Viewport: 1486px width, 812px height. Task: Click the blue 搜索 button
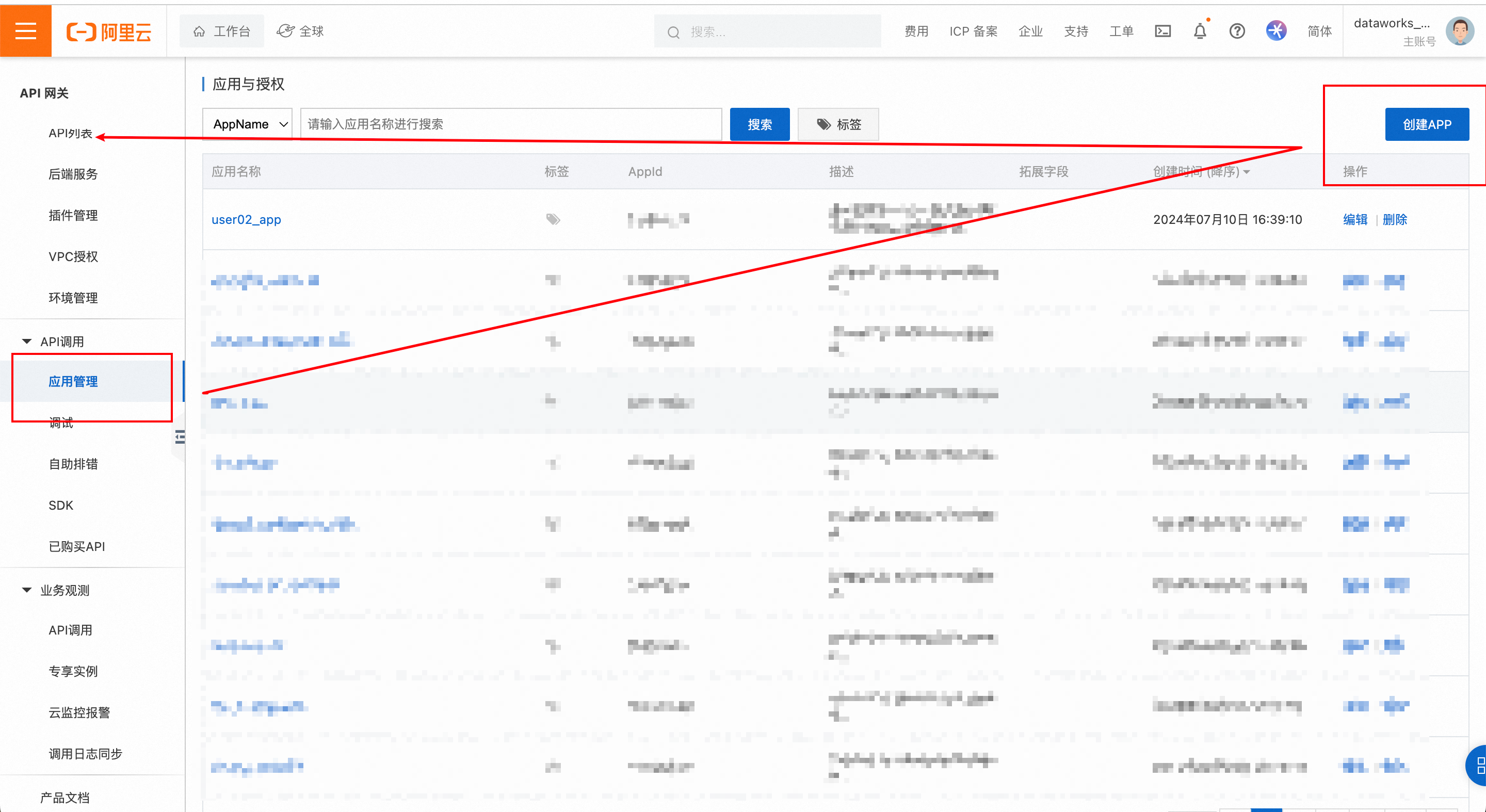coord(760,124)
